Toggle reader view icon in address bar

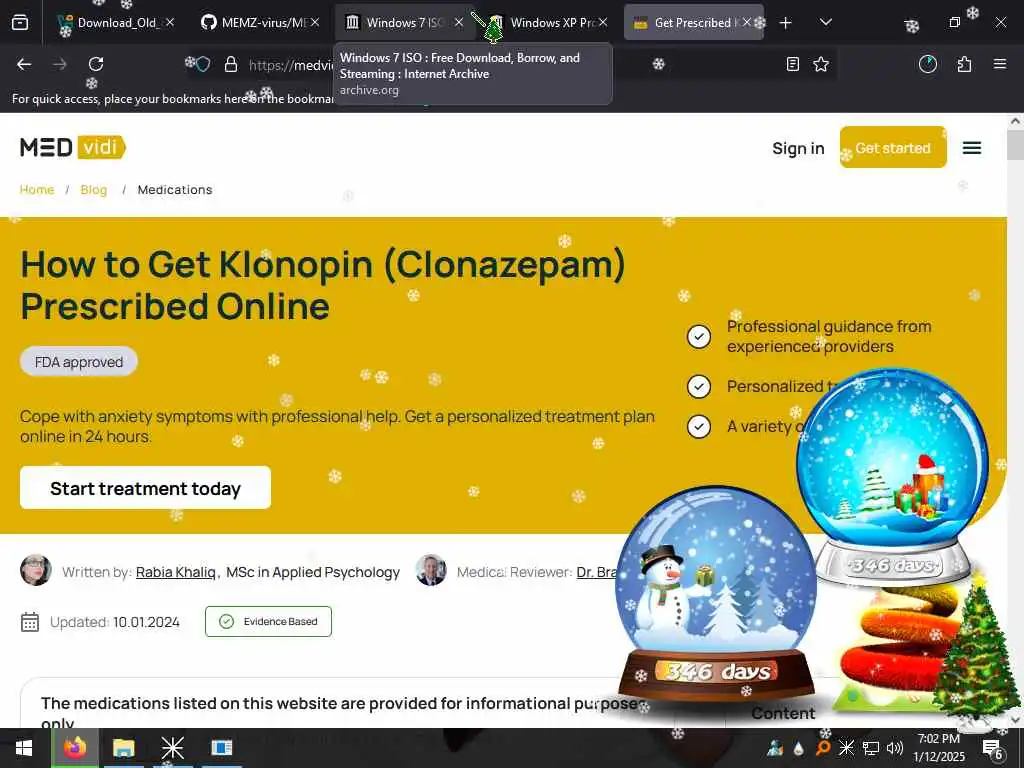(x=793, y=64)
